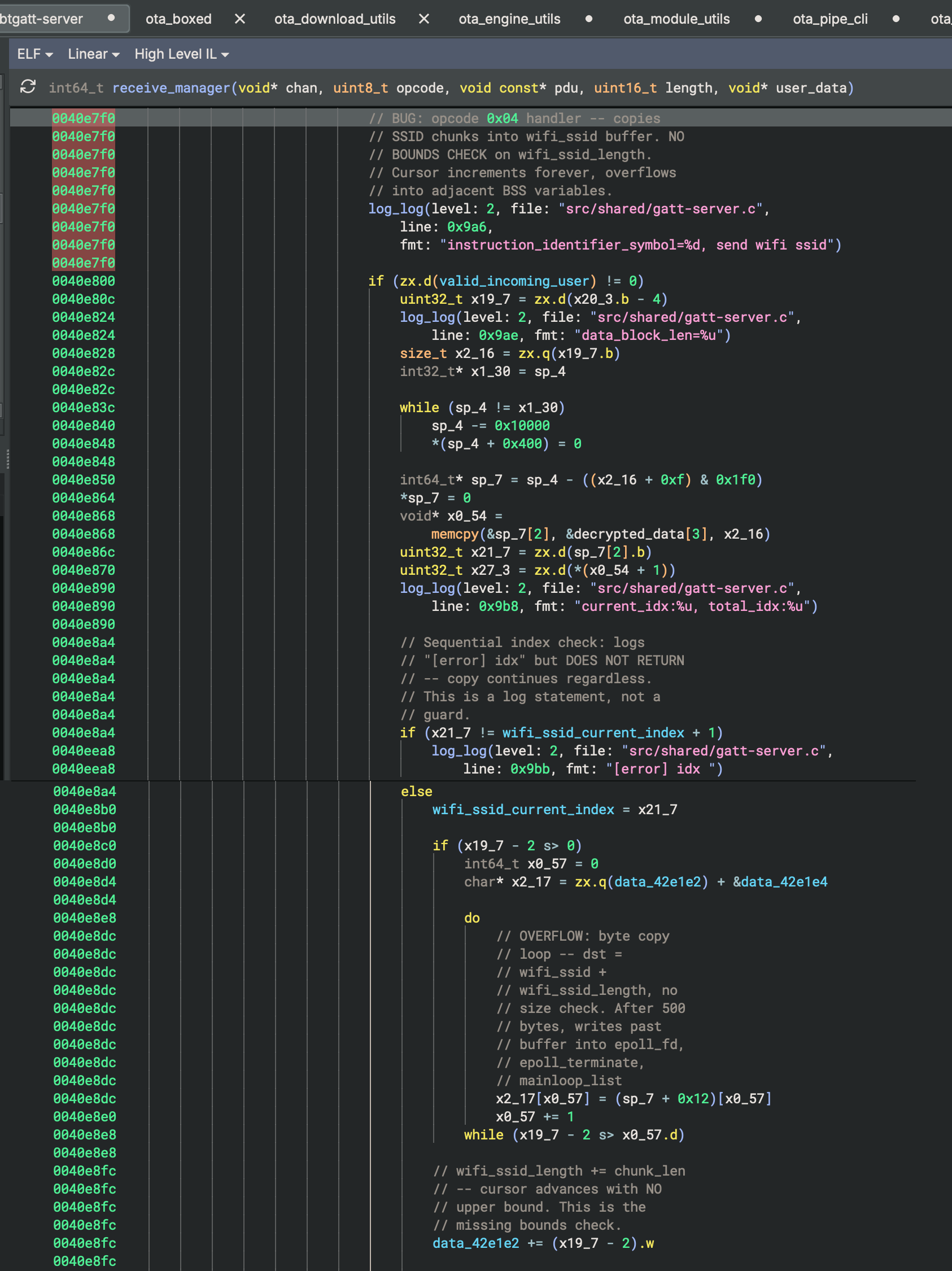Close the ota_boxed tab with its X
The image size is (952, 1271).
pos(240,19)
